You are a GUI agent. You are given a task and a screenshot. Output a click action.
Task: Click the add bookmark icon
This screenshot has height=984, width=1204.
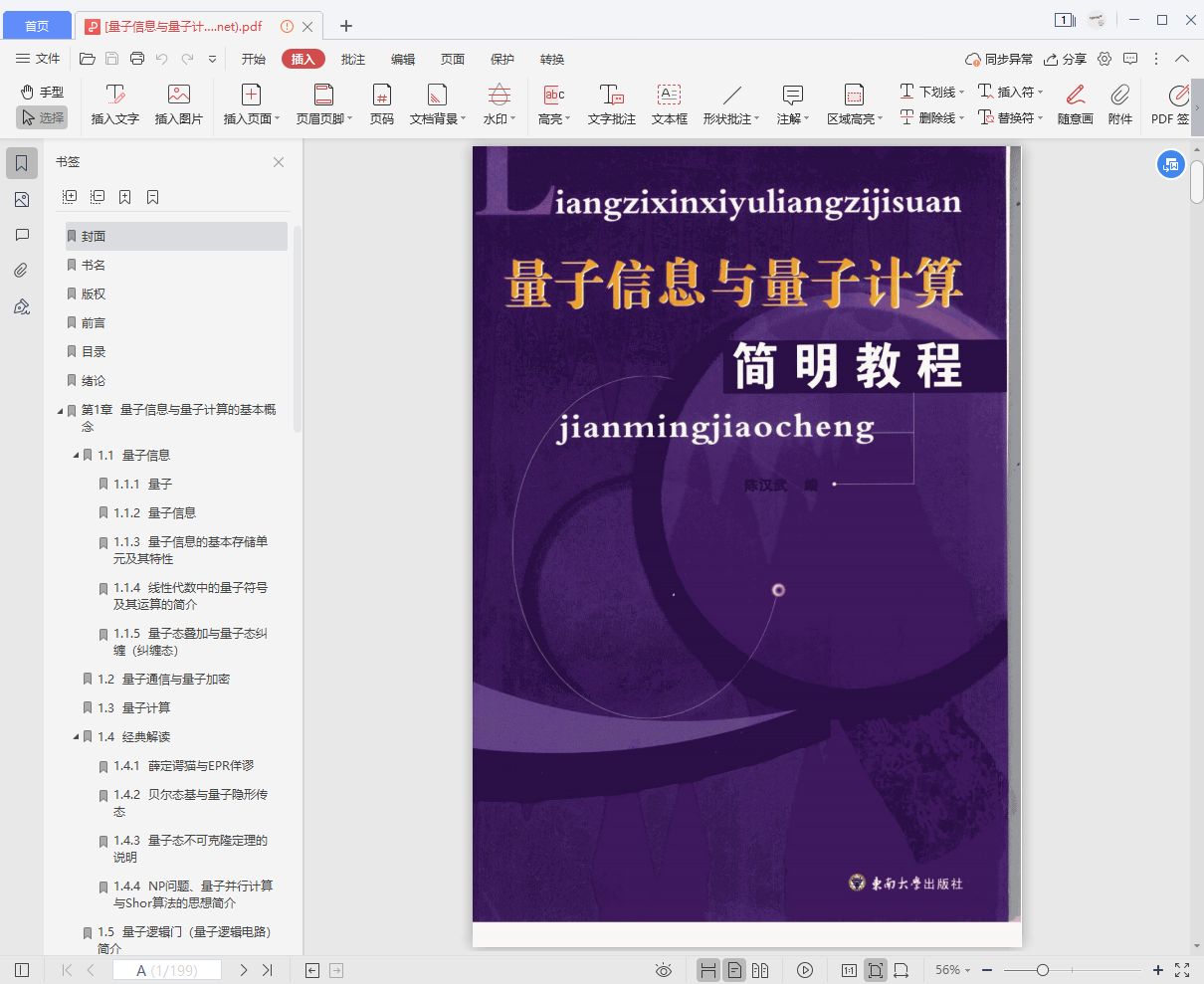pos(125,197)
